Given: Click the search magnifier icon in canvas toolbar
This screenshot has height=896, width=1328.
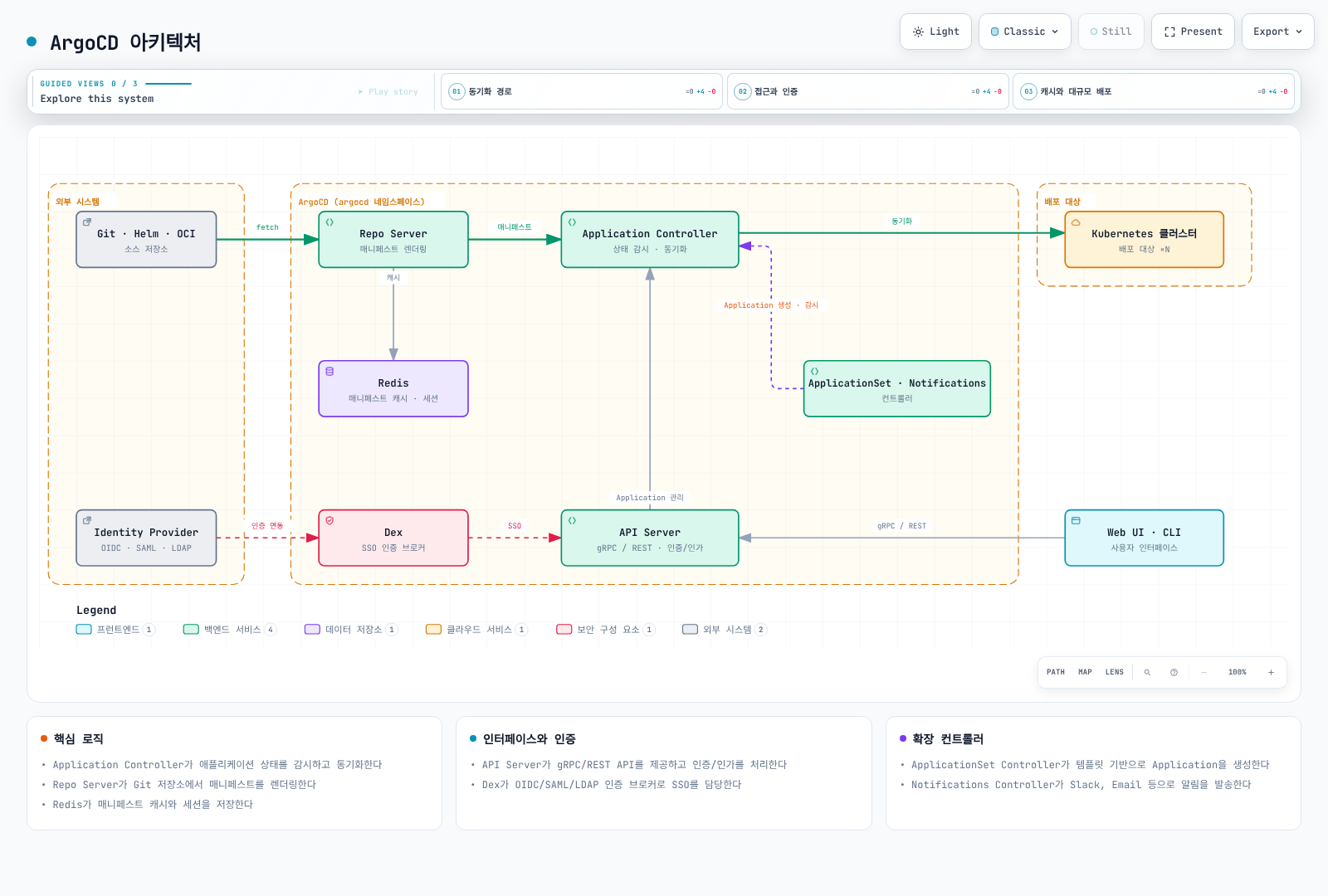Looking at the screenshot, I should coord(1147,672).
